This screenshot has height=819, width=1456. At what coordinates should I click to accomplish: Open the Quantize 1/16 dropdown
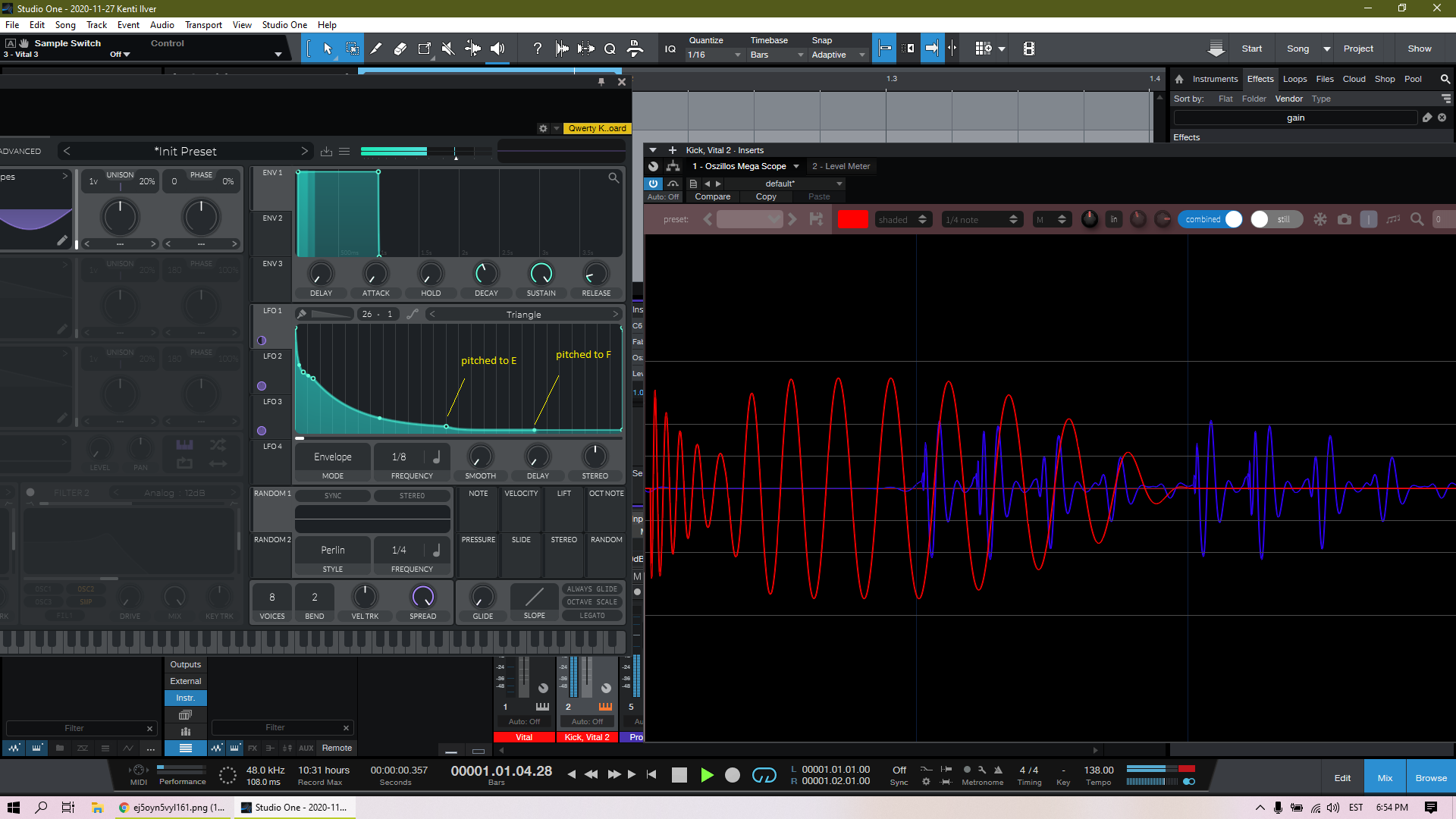click(x=714, y=55)
